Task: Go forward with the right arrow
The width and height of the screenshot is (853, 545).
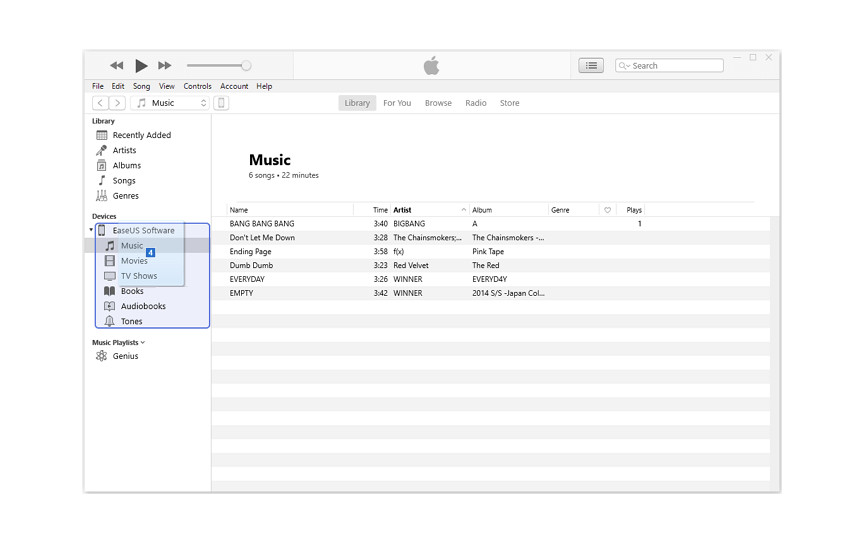Action: click(118, 103)
